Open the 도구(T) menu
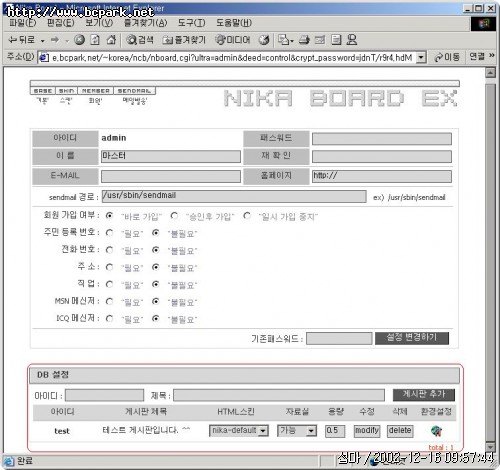This screenshot has height=470, width=500. click(x=191, y=23)
